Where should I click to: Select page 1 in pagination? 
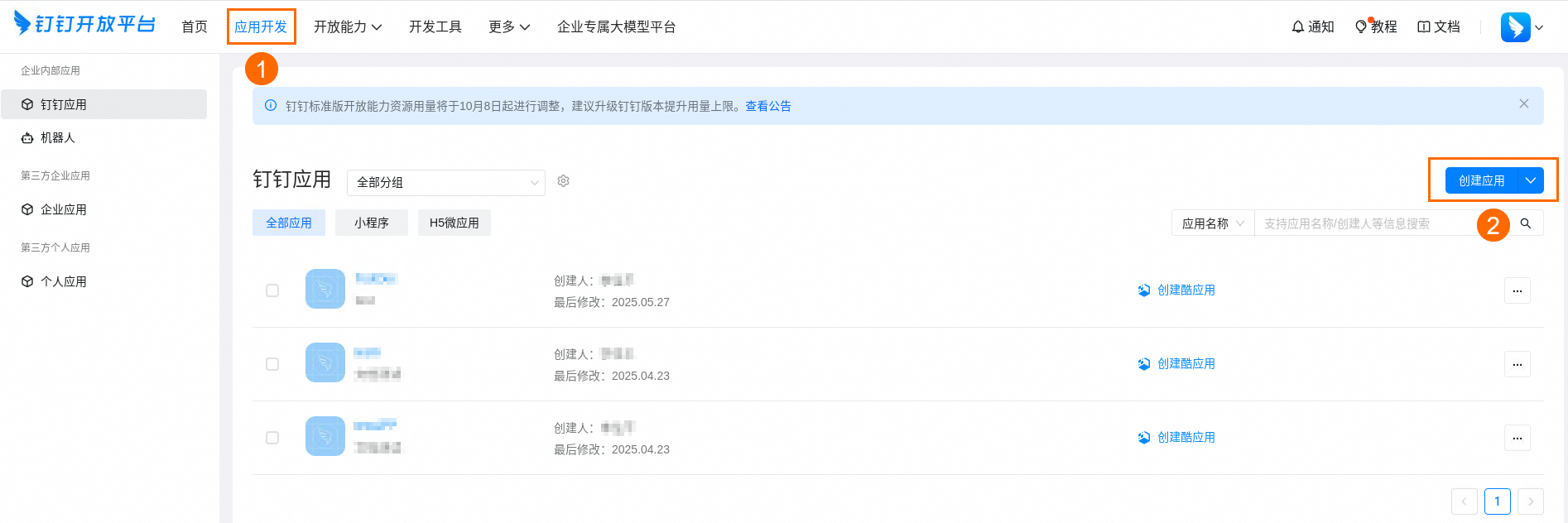[1498, 501]
